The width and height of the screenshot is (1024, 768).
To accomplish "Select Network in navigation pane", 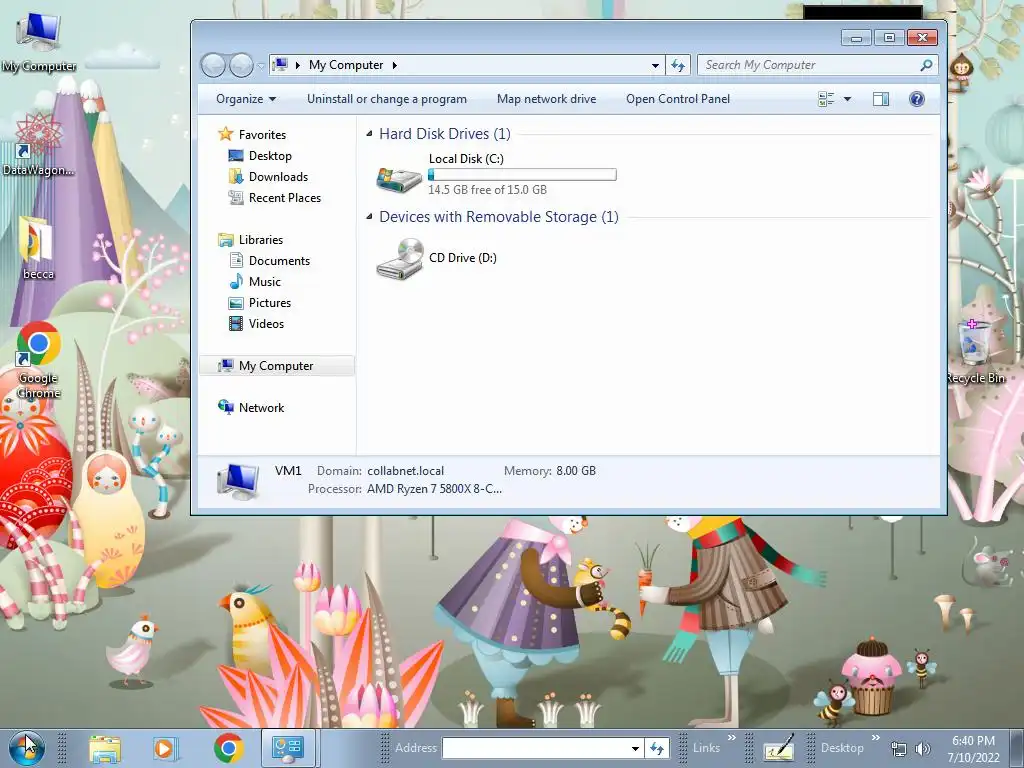I will [x=261, y=408].
